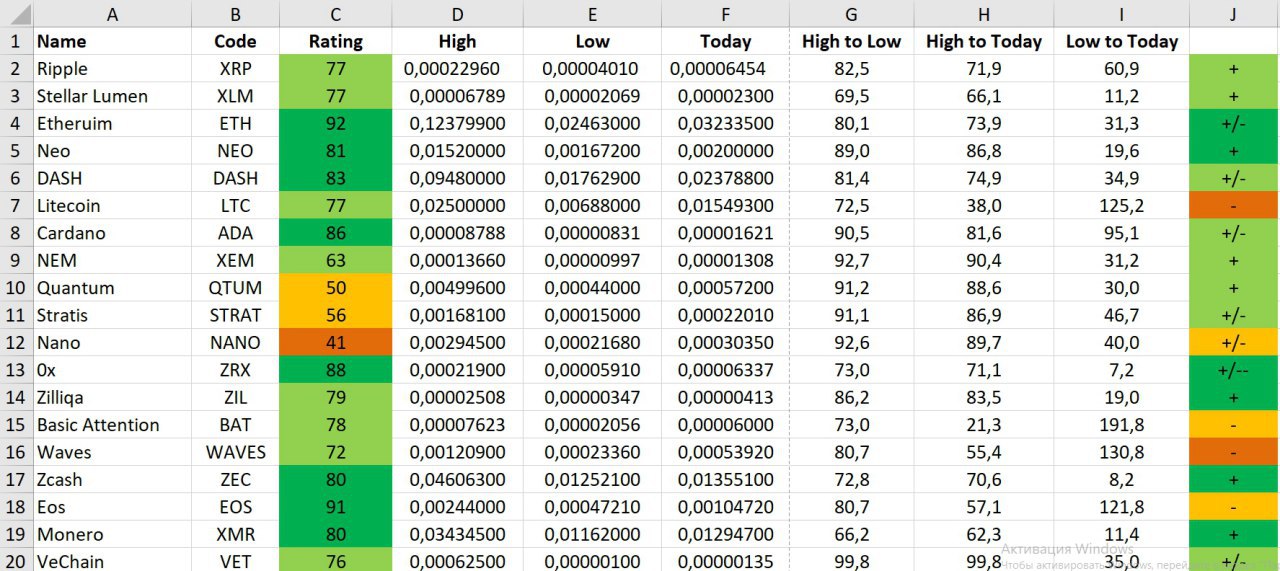Select the 7,2 Low to Today cell

(x=1122, y=370)
